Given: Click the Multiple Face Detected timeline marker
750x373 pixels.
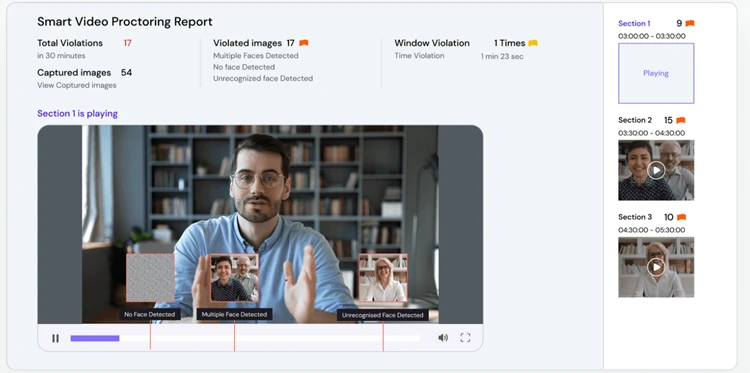Looking at the screenshot, I should tap(234, 336).
